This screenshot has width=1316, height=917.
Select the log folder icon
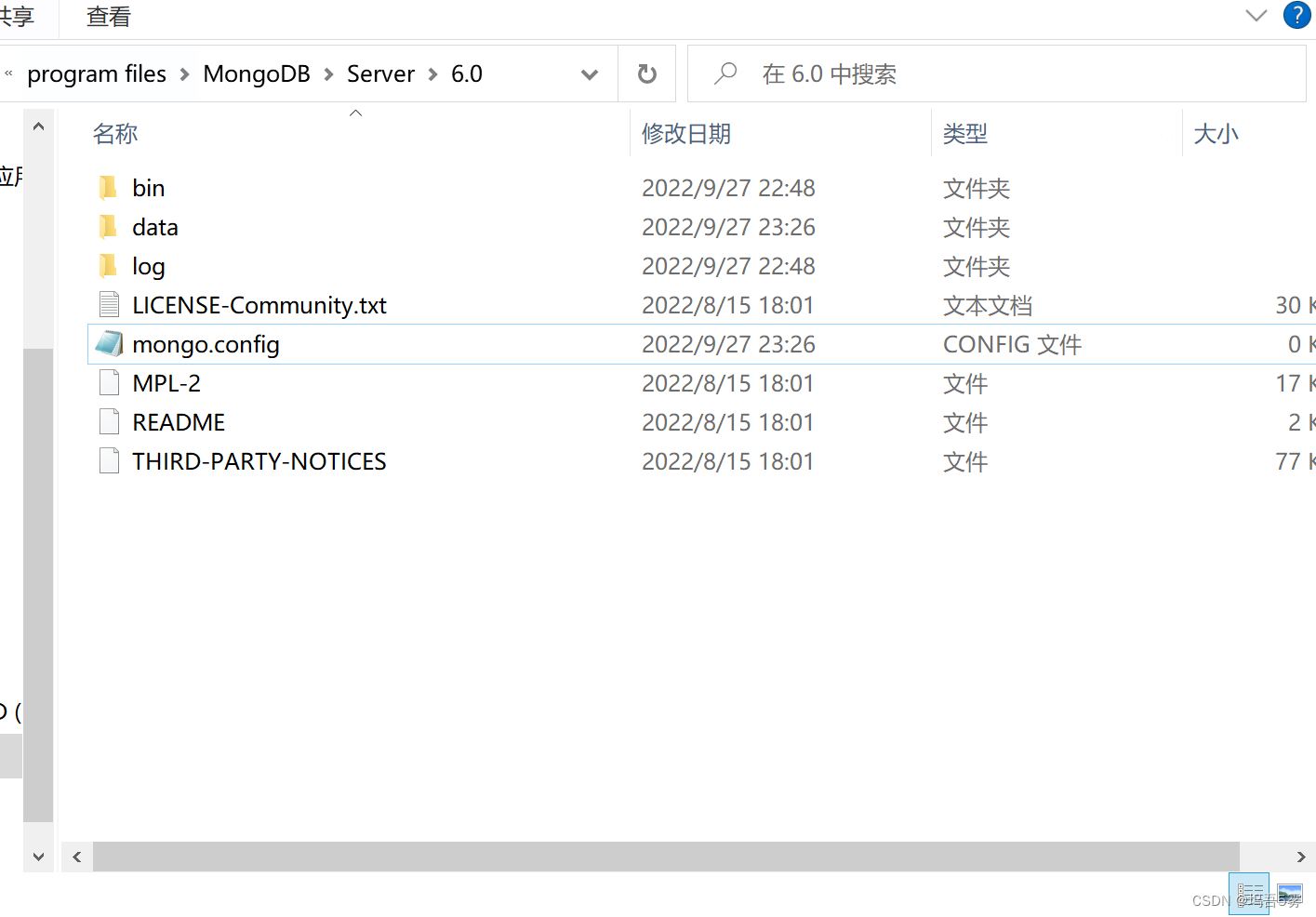click(x=109, y=266)
